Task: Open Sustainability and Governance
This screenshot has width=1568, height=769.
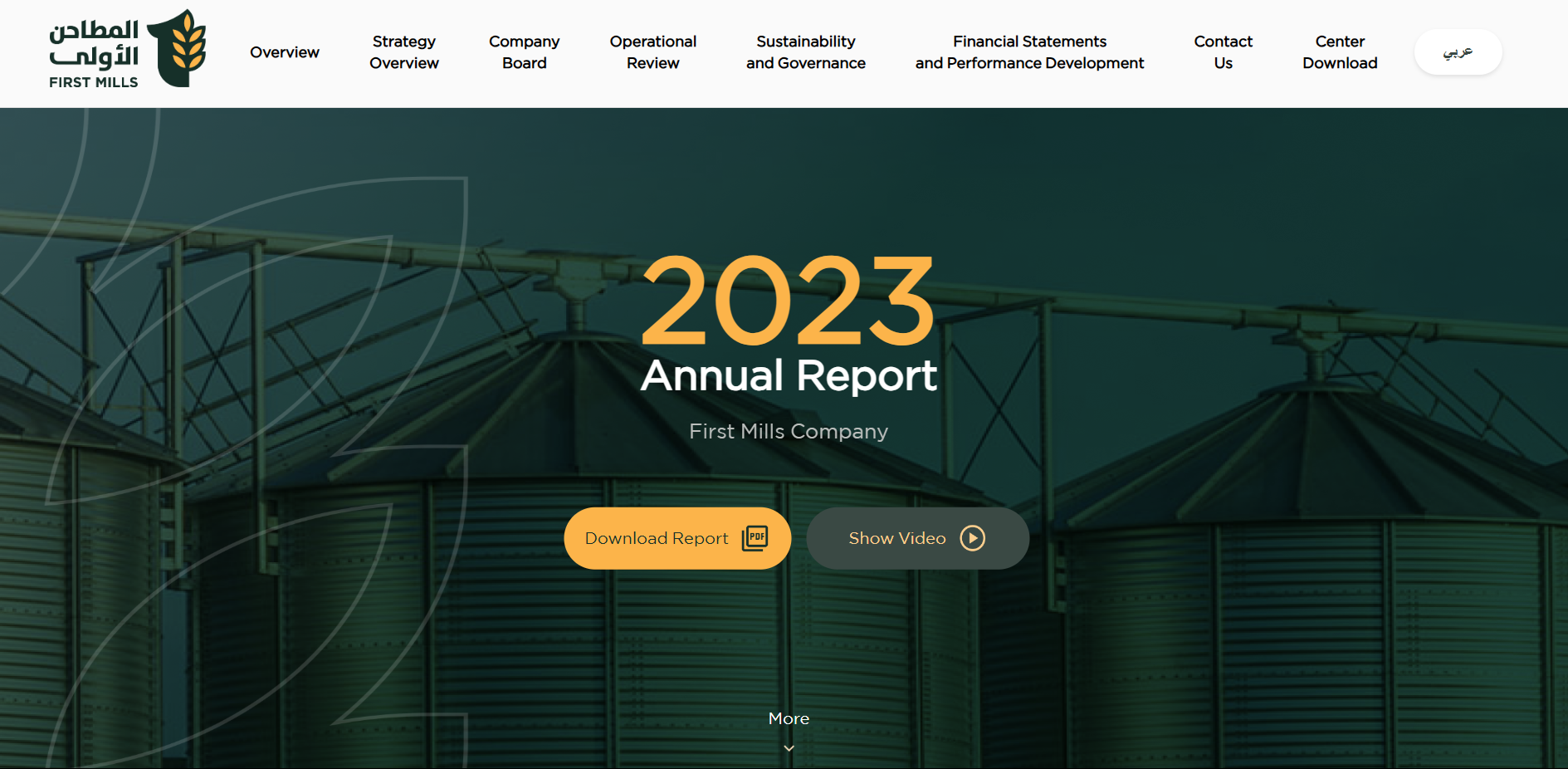Action: pos(806,52)
